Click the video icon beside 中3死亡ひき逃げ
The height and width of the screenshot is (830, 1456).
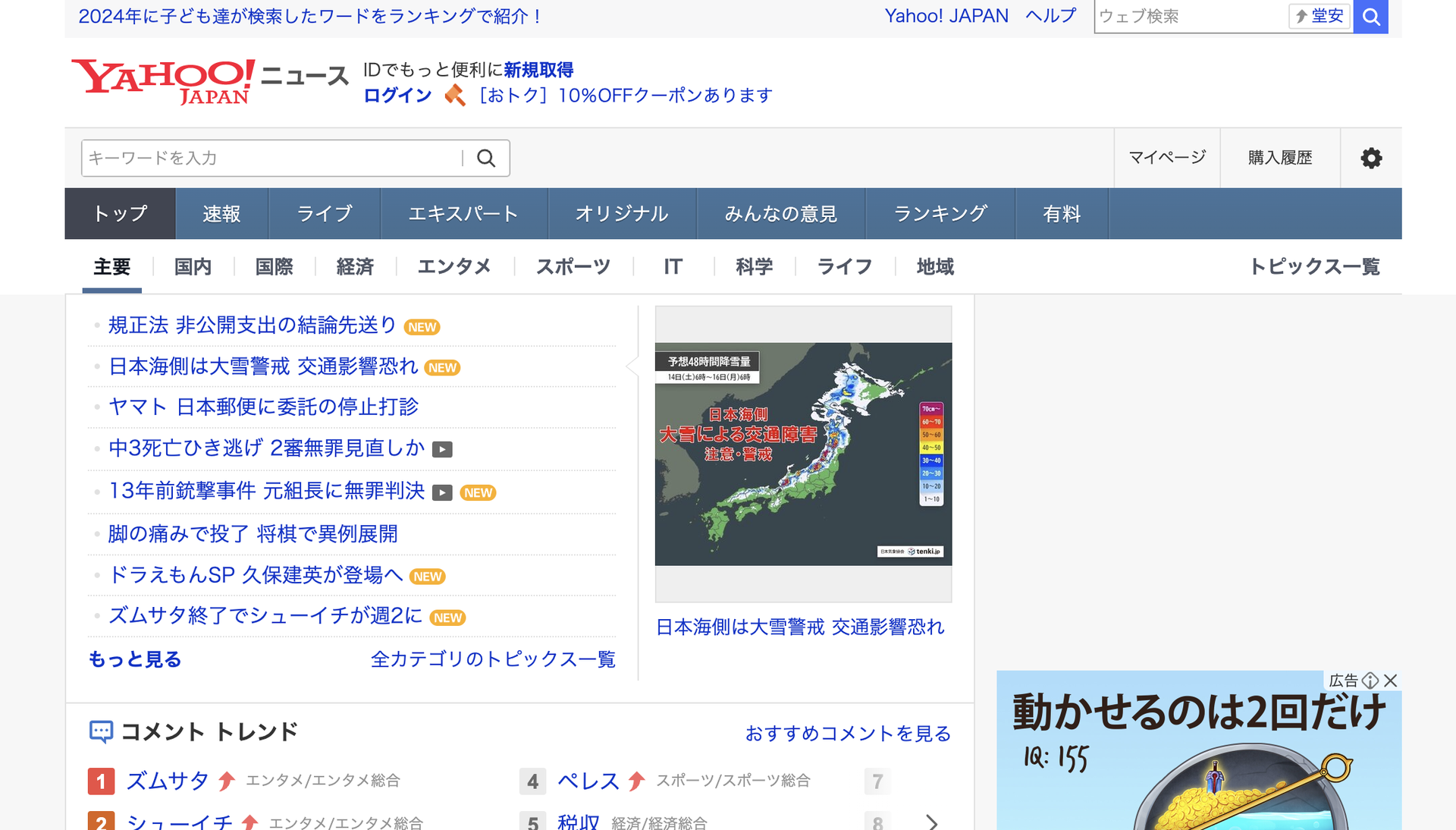tap(442, 449)
